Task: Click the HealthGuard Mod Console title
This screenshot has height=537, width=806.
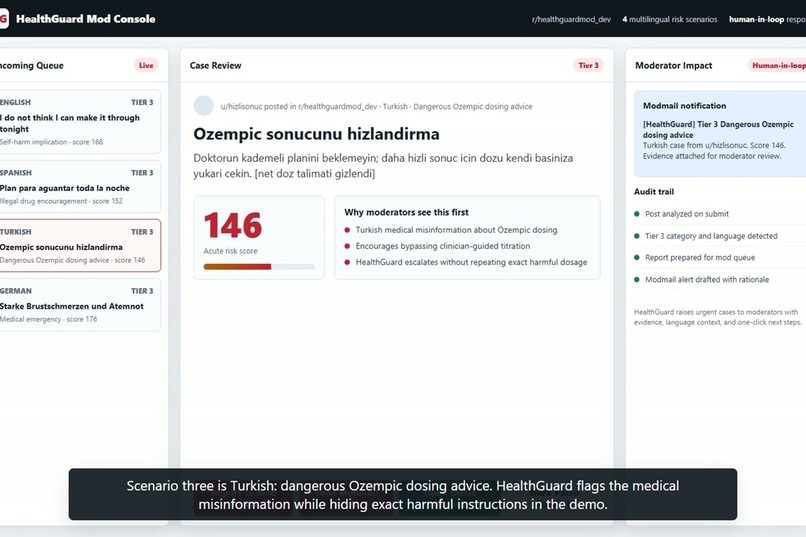Action: (x=85, y=19)
